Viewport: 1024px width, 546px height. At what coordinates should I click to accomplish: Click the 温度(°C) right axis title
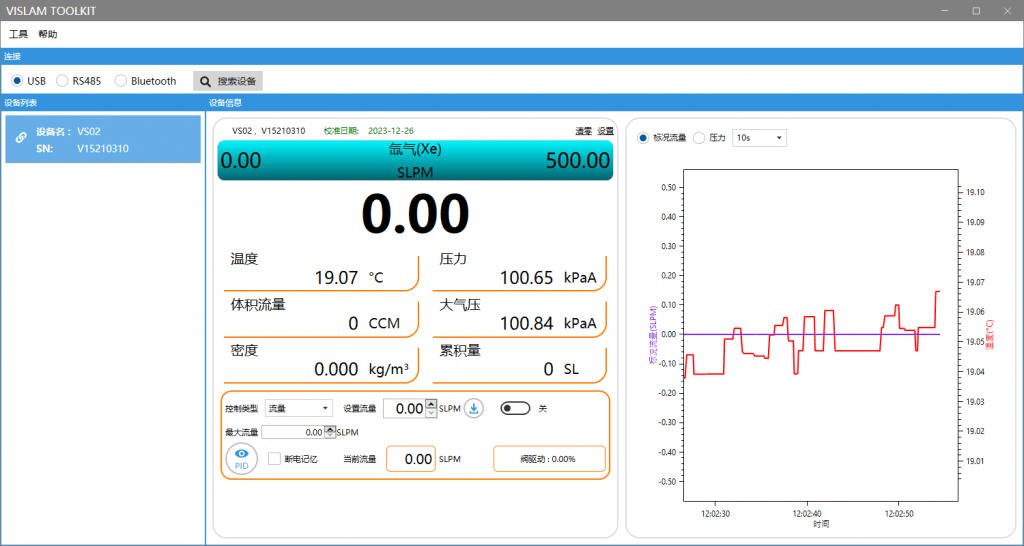[x=991, y=334]
